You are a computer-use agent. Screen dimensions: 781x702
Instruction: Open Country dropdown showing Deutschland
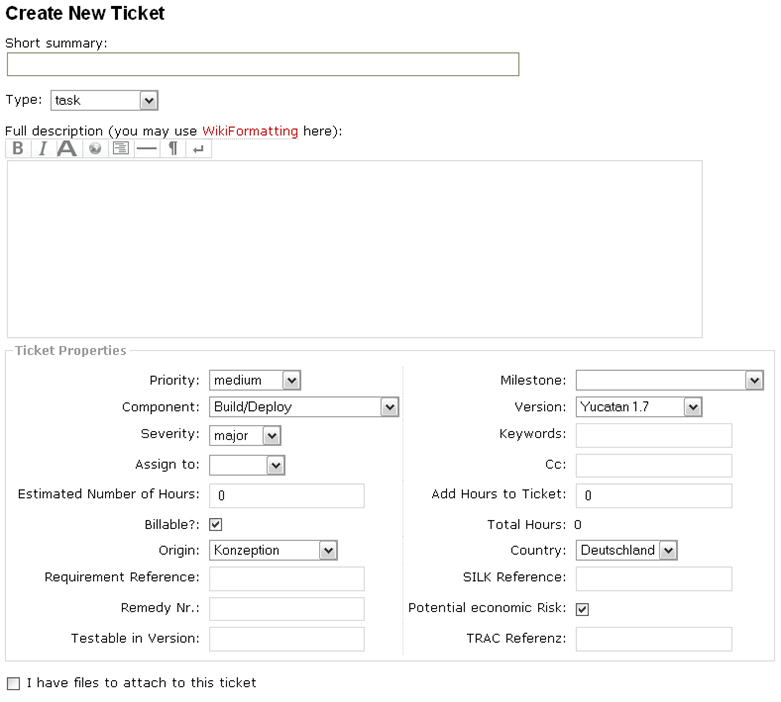point(627,551)
